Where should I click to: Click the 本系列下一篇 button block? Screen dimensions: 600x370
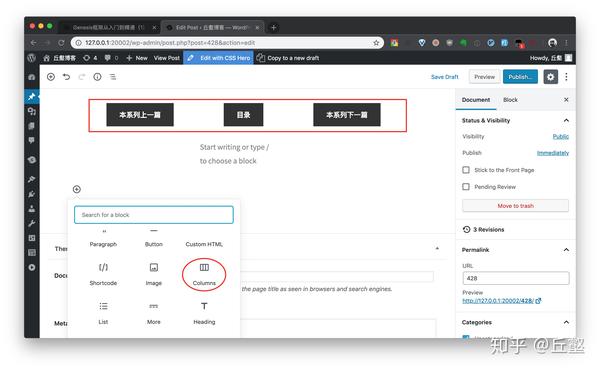click(347, 115)
